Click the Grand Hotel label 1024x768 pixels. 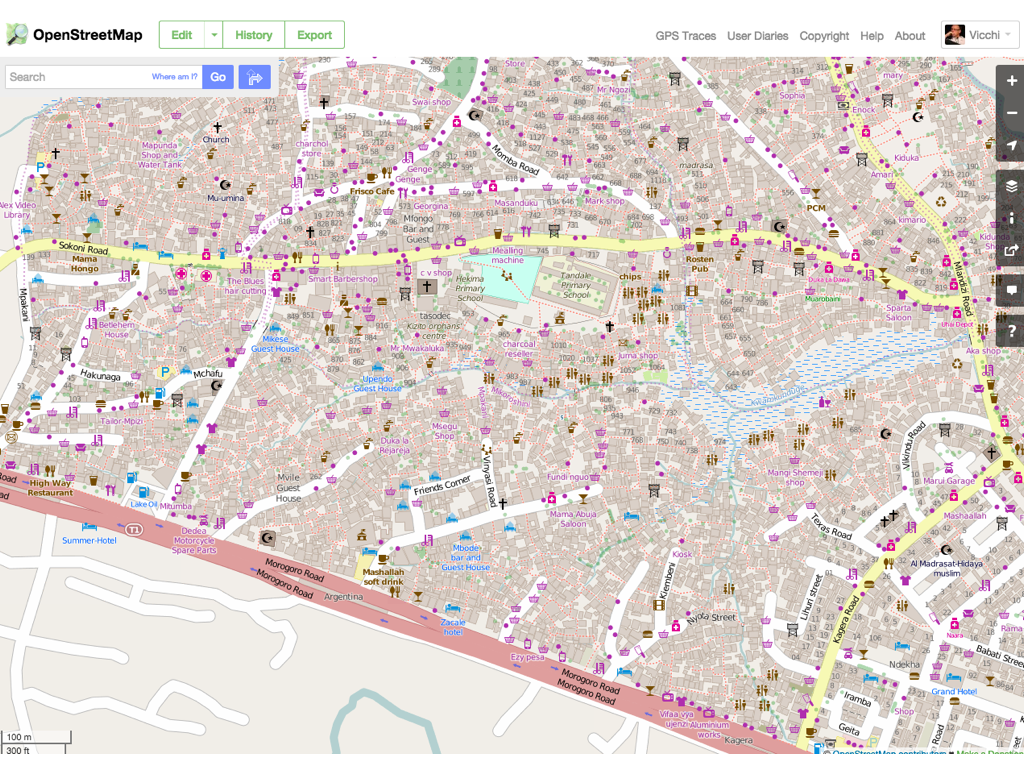tap(954, 691)
